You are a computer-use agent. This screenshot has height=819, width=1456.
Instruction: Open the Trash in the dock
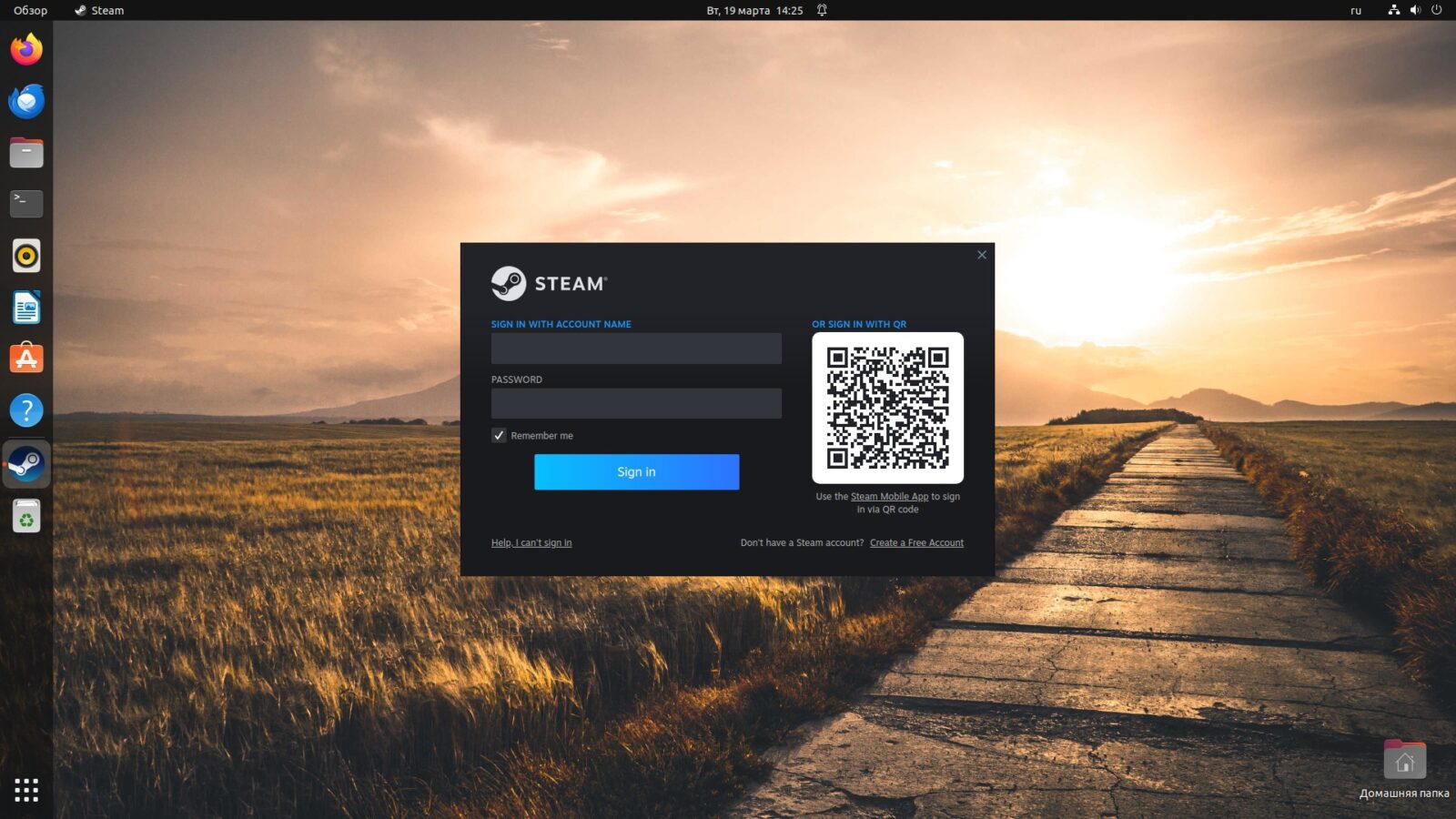tap(26, 516)
